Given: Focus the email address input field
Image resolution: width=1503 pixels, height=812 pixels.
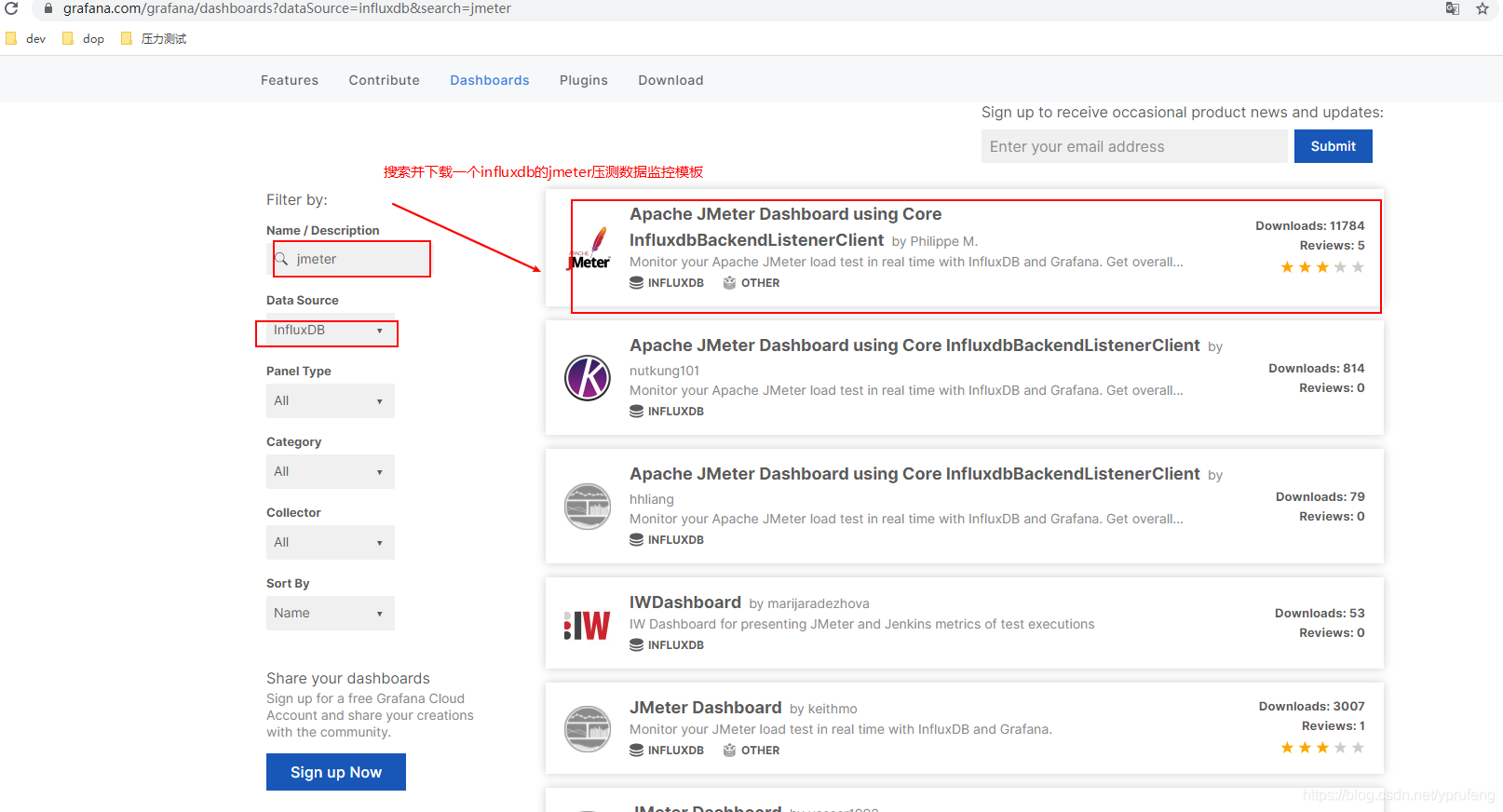Looking at the screenshot, I should click(1134, 146).
